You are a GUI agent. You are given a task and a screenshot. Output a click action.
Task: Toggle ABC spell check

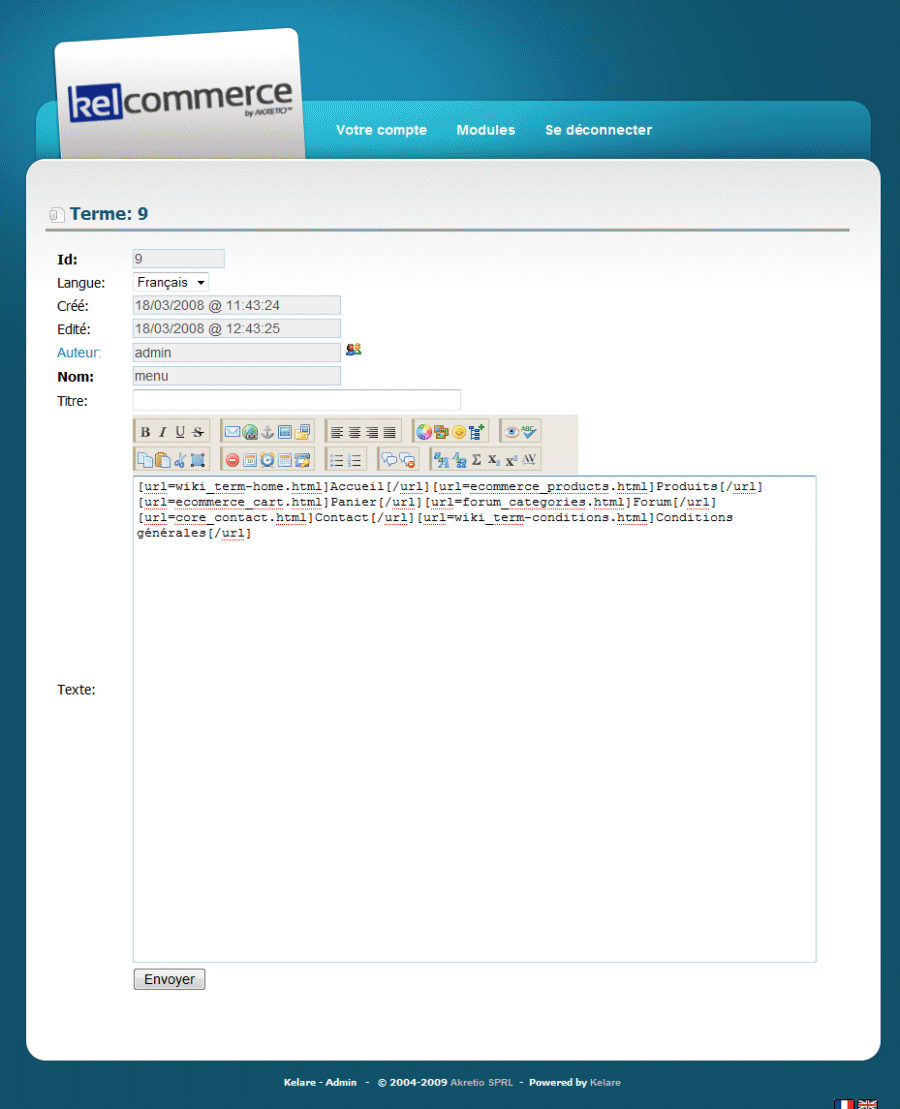(529, 432)
